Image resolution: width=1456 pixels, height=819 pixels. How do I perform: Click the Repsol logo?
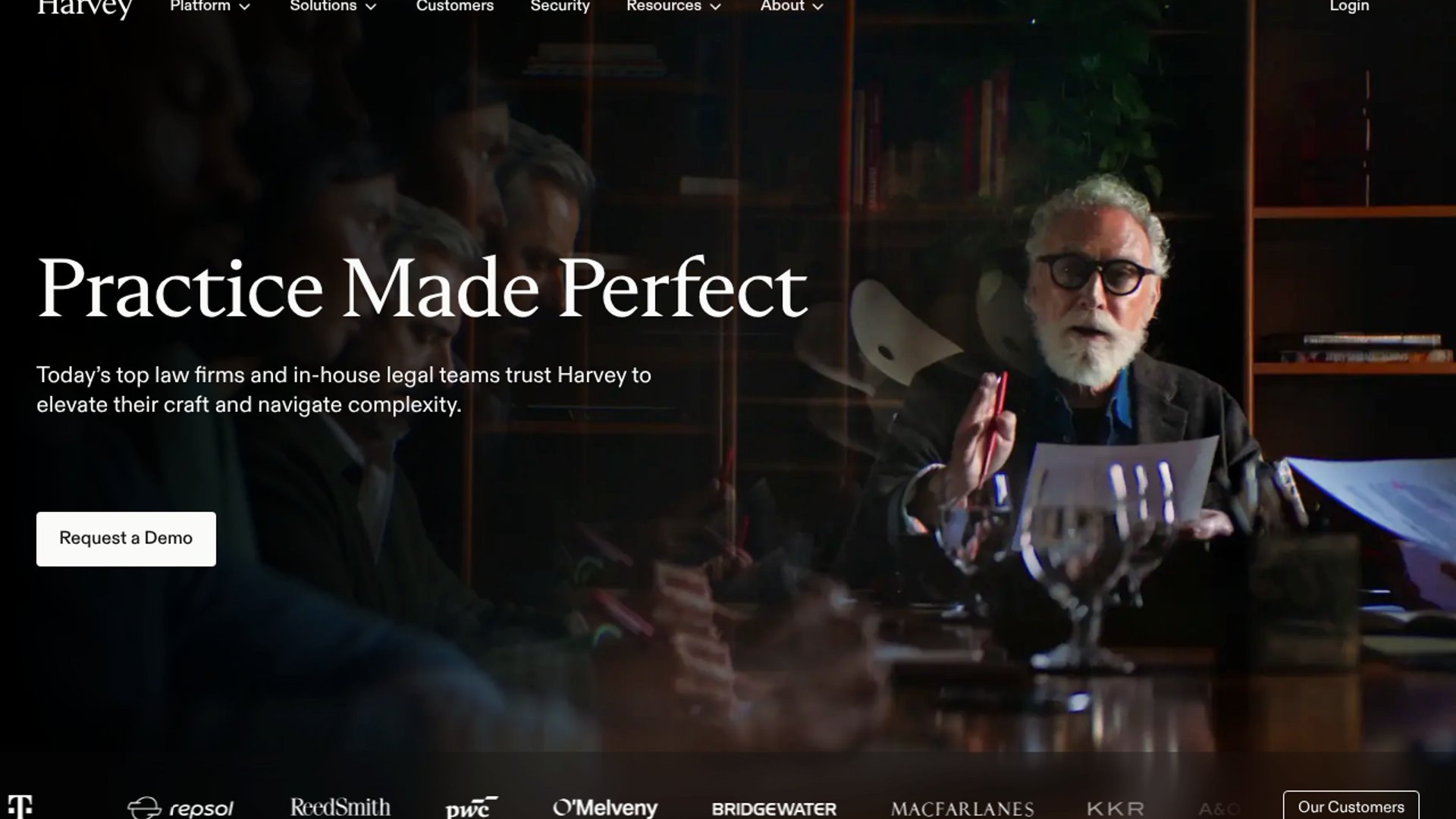click(x=180, y=808)
